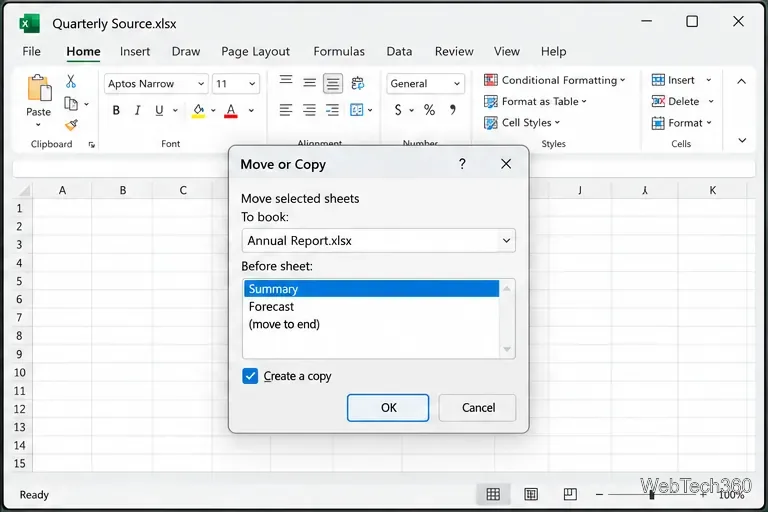Open Cell Styles gallery
This screenshot has width=768, height=512.
click(x=522, y=122)
